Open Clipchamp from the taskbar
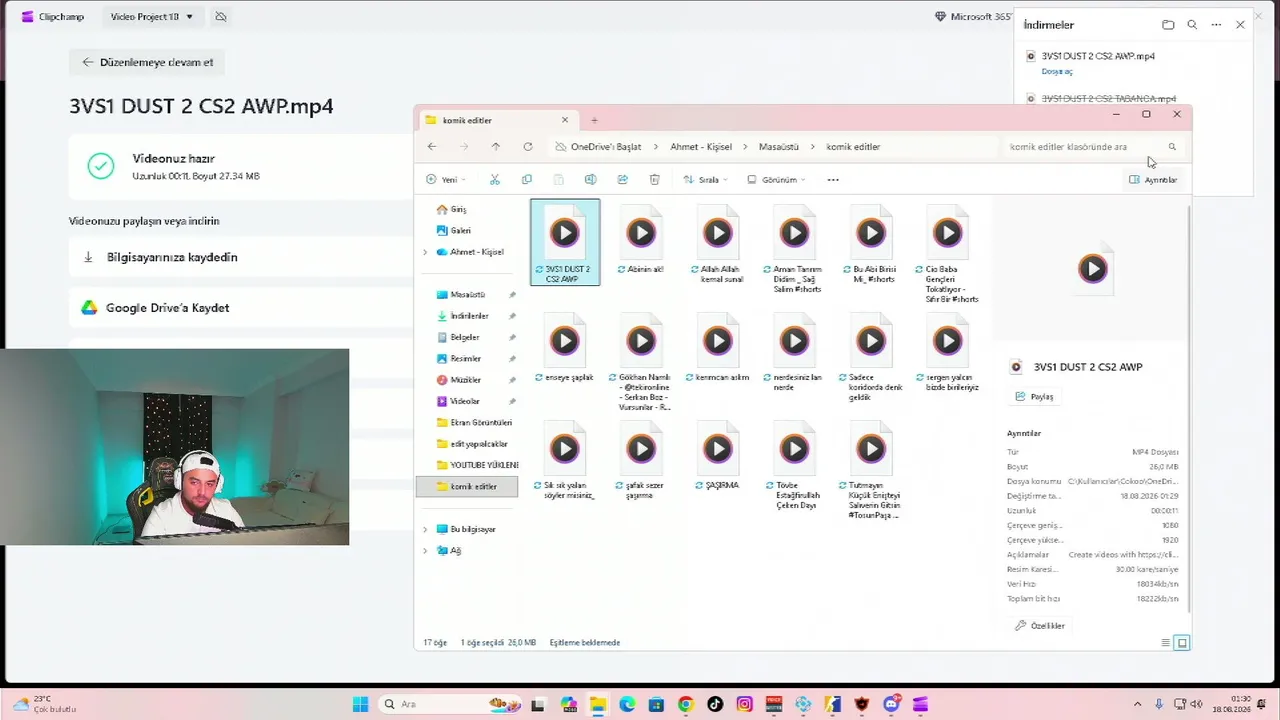The width and height of the screenshot is (1280, 720). coord(920,704)
